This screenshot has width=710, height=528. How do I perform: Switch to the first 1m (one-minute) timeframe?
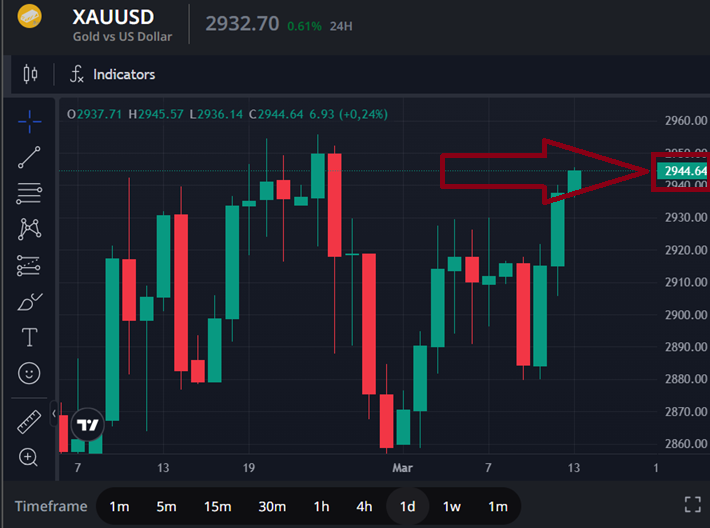pos(120,506)
